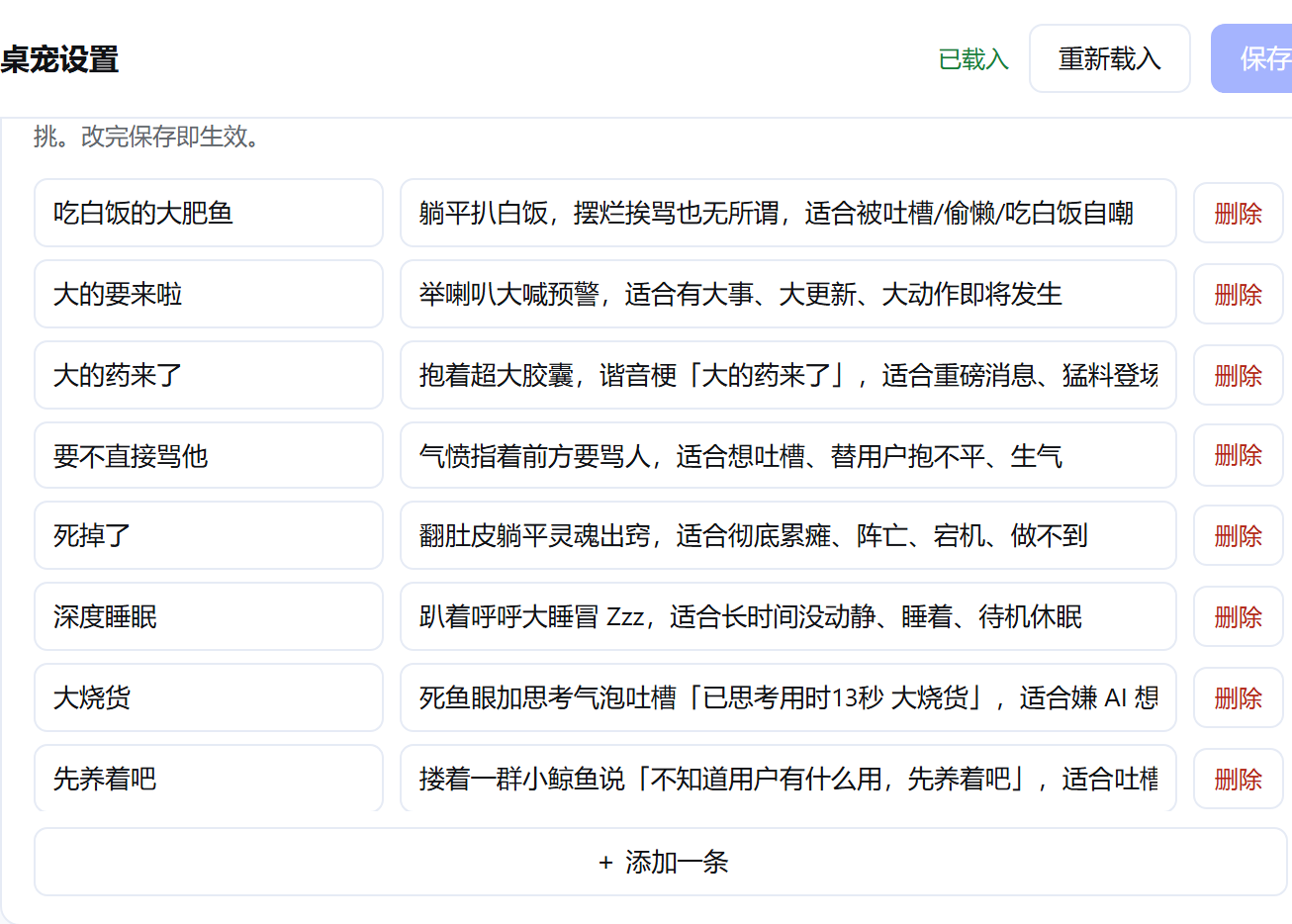Add a new entry with 添加一条
The width and height of the screenshot is (1292, 924).
661,862
